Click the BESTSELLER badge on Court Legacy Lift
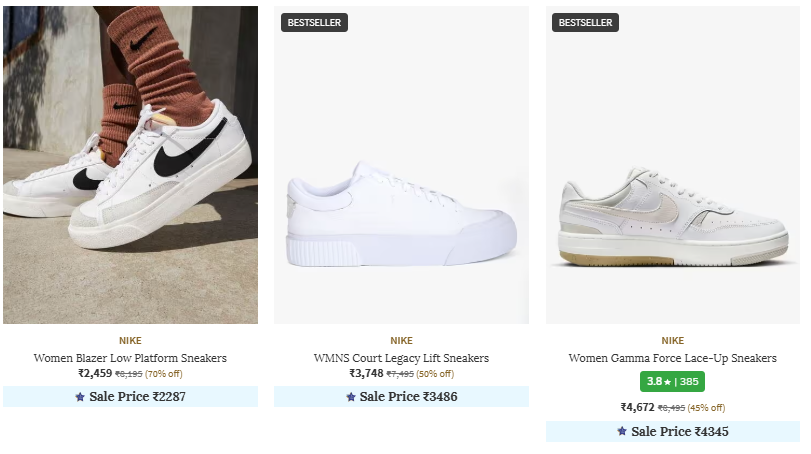 pos(315,22)
